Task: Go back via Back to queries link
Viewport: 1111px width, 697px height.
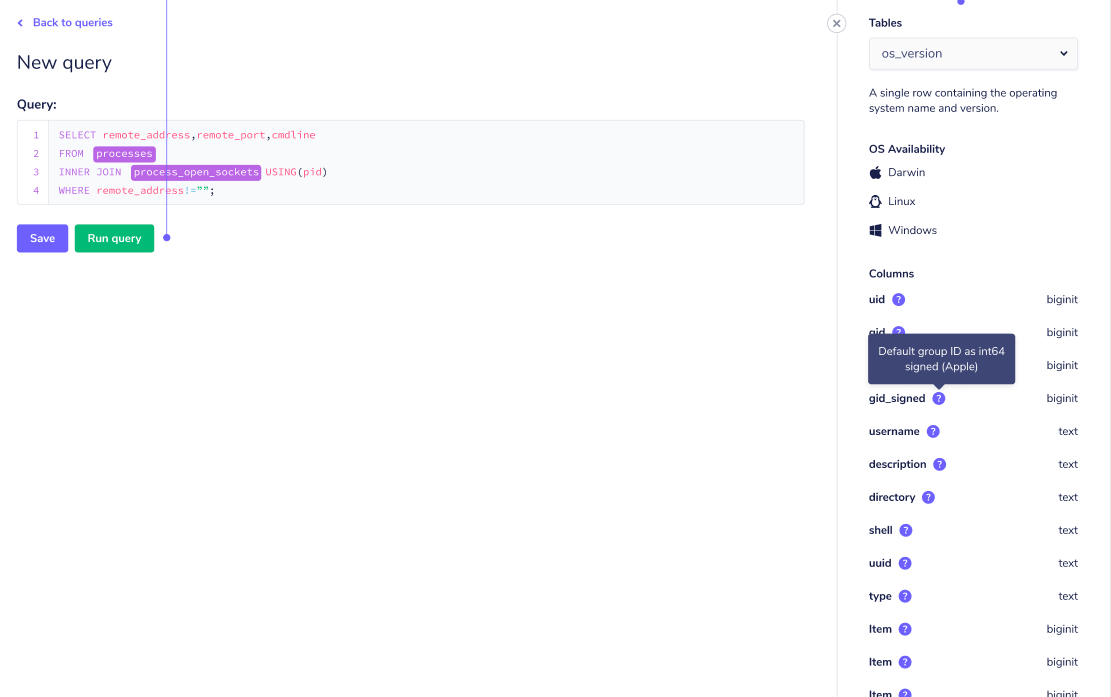Action: click(72, 23)
